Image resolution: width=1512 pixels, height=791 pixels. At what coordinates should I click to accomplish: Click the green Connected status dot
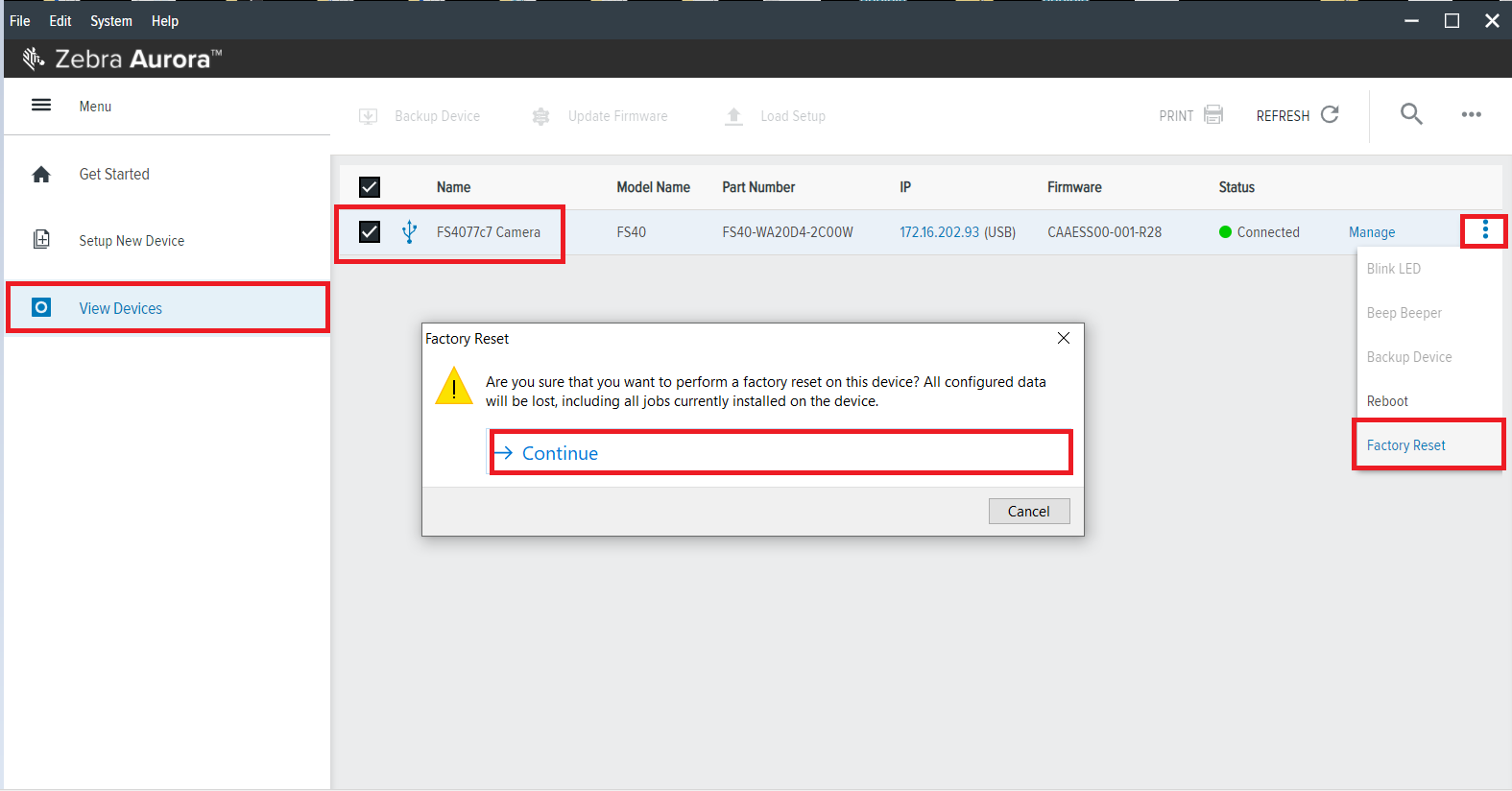(1225, 232)
